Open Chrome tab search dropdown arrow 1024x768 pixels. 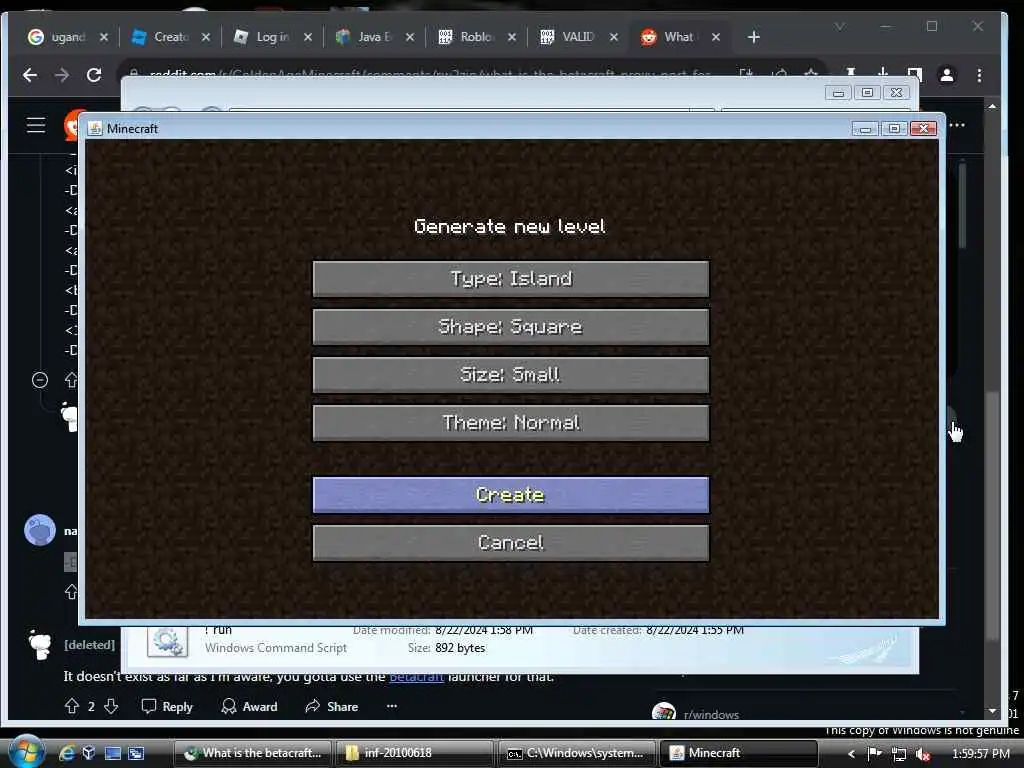[x=840, y=27]
